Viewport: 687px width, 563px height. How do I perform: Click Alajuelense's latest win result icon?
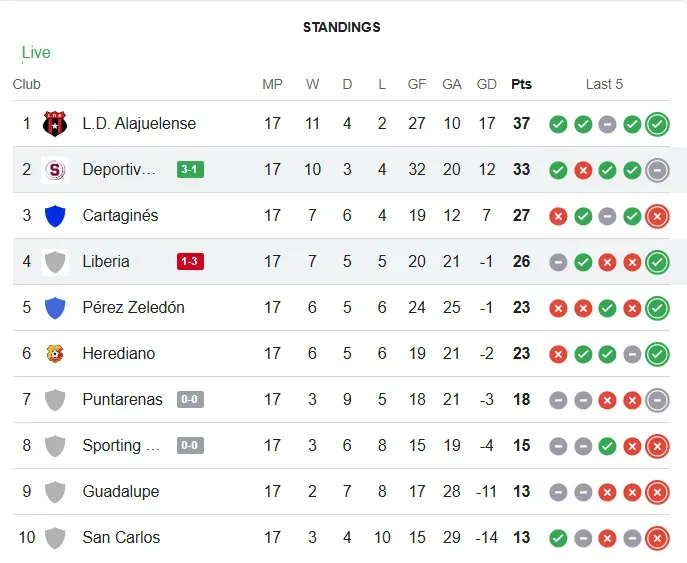[x=657, y=124]
